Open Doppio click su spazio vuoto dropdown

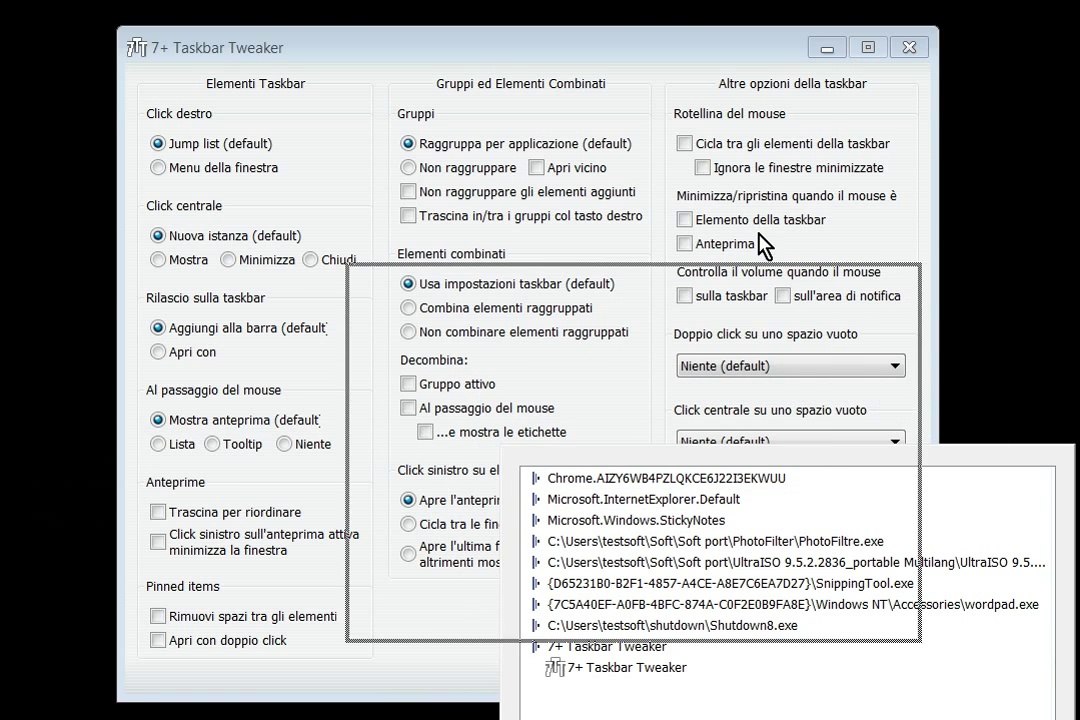[791, 366]
